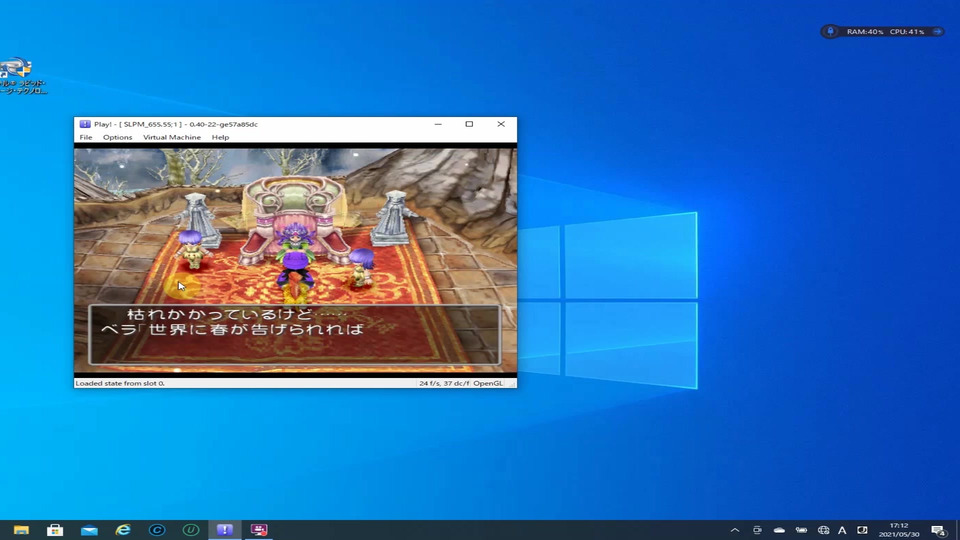Open the File menu in Play!
This screenshot has height=540, width=960.
pos(86,137)
